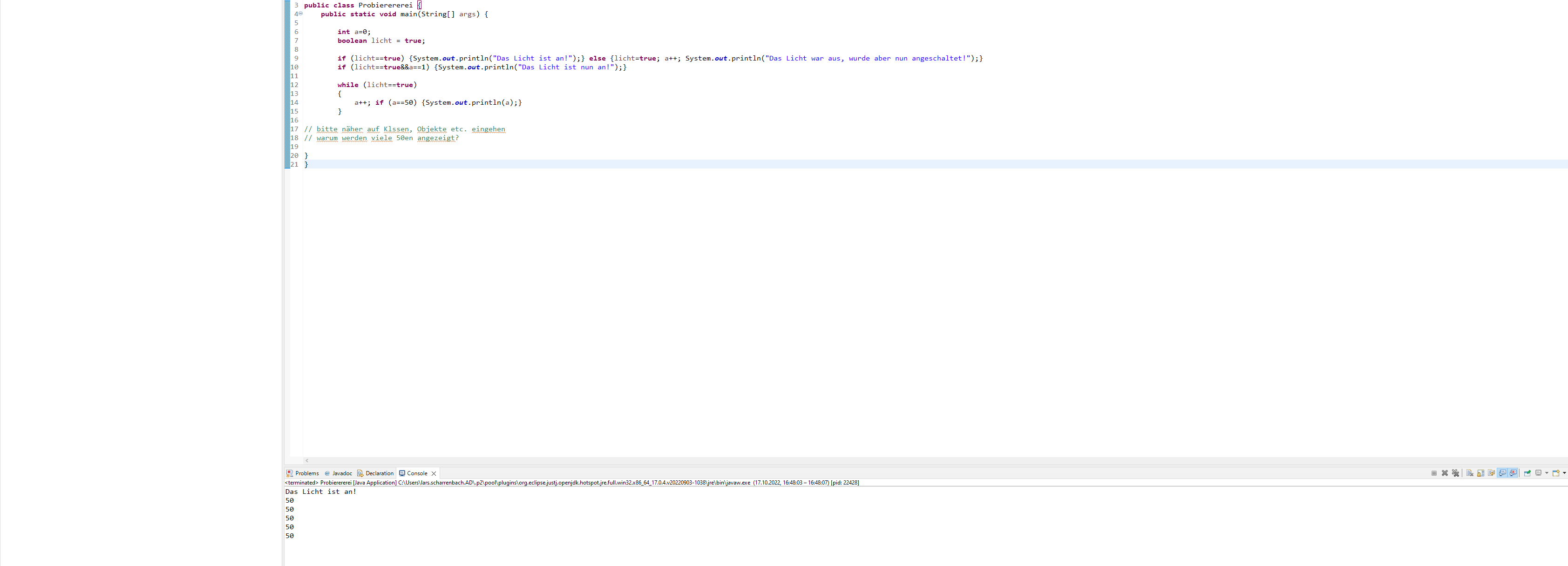Collapse the main method fold marker
Viewport: 1568px width, 566px height.
300,13
